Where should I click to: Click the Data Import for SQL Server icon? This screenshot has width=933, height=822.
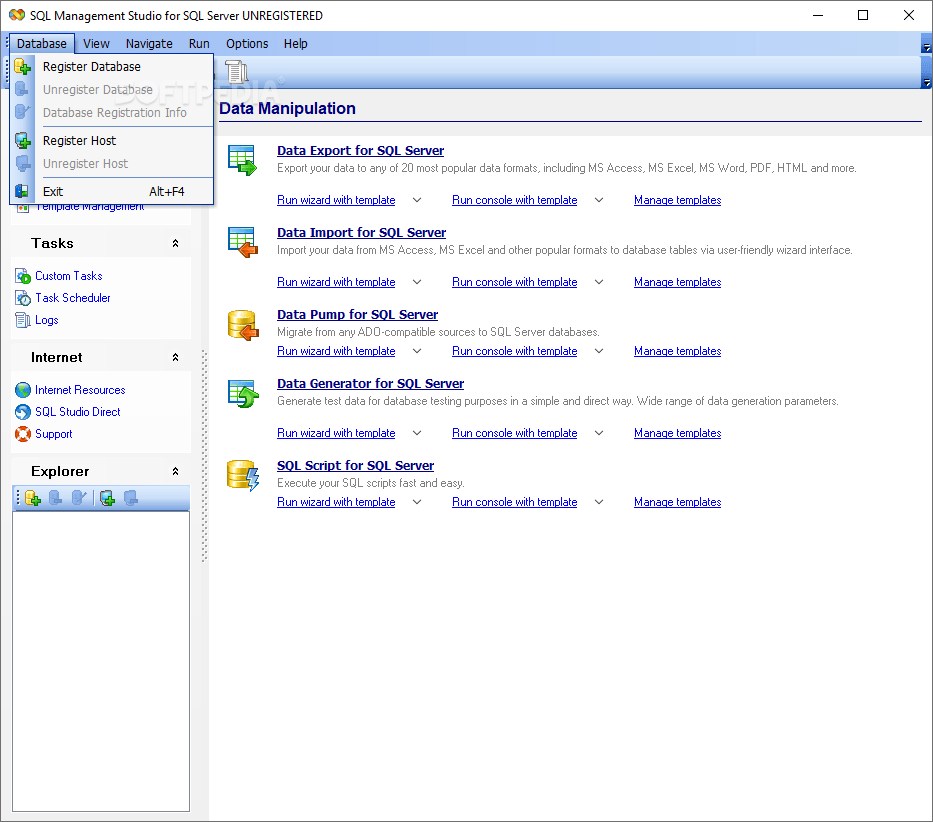click(244, 240)
